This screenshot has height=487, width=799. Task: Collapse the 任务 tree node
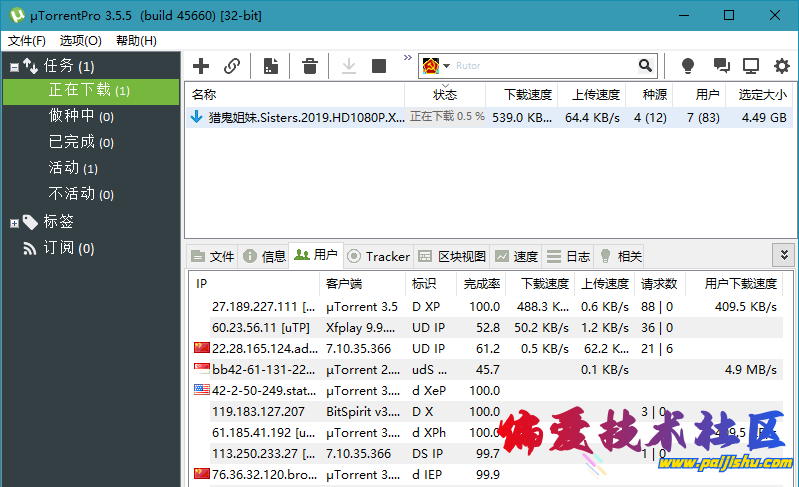(x=14, y=67)
